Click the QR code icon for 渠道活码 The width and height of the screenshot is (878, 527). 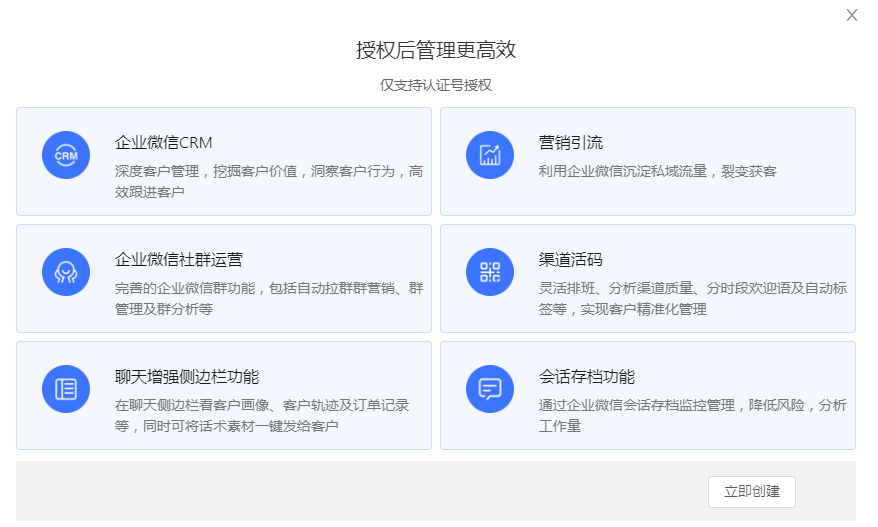click(x=490, y=272)
